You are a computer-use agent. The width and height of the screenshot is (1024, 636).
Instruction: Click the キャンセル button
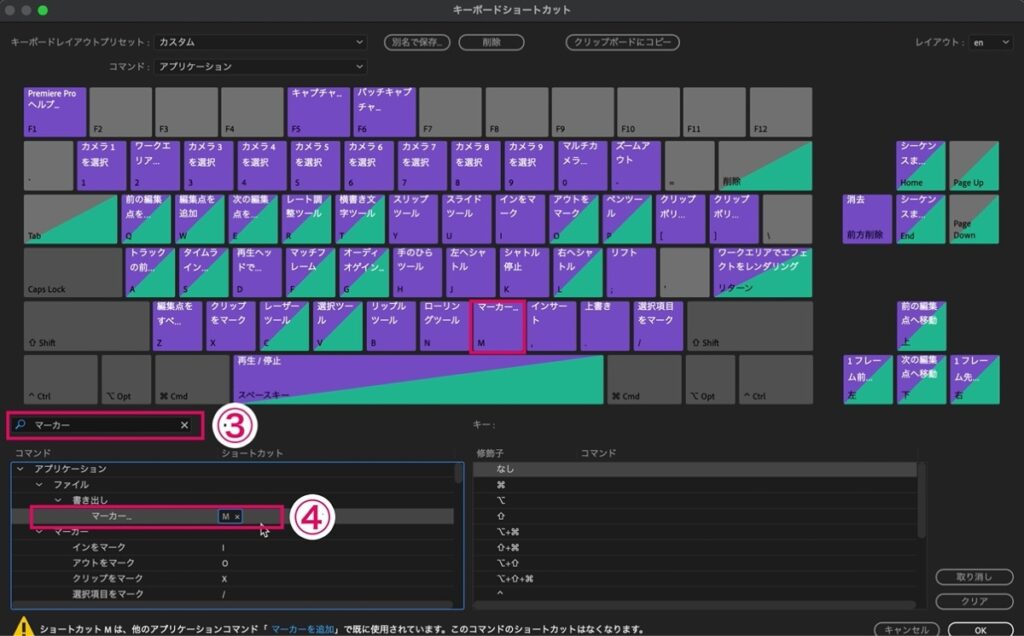[x=906, y=629]
